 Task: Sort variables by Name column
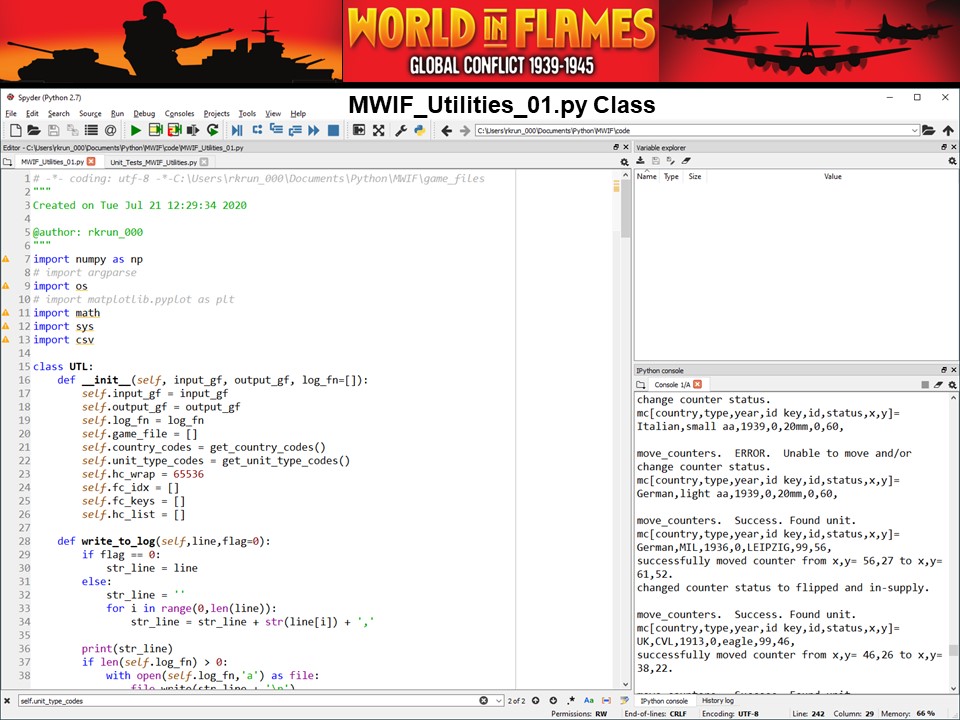[x=647, y=176]
